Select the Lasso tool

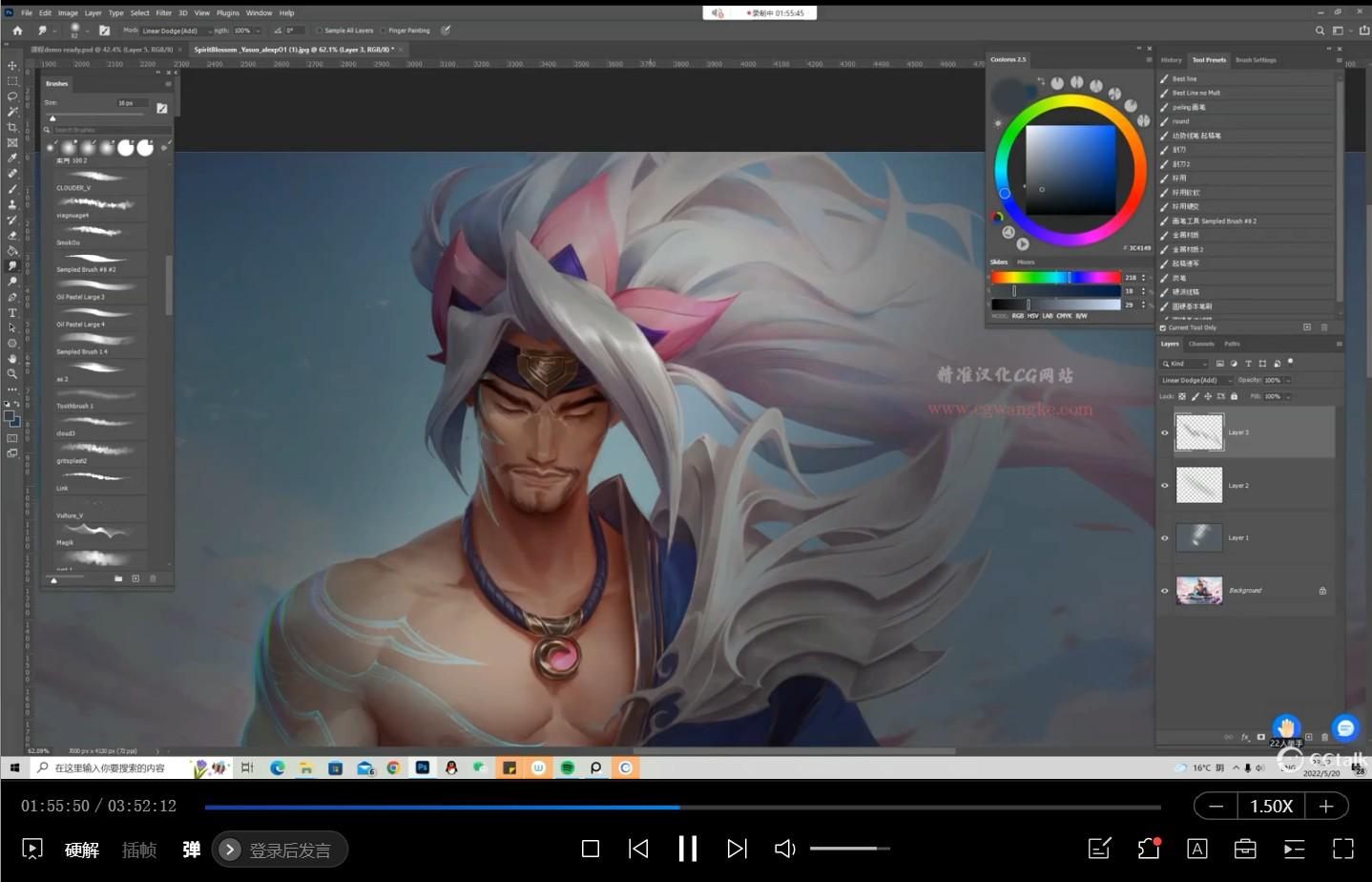coord(12,96)
